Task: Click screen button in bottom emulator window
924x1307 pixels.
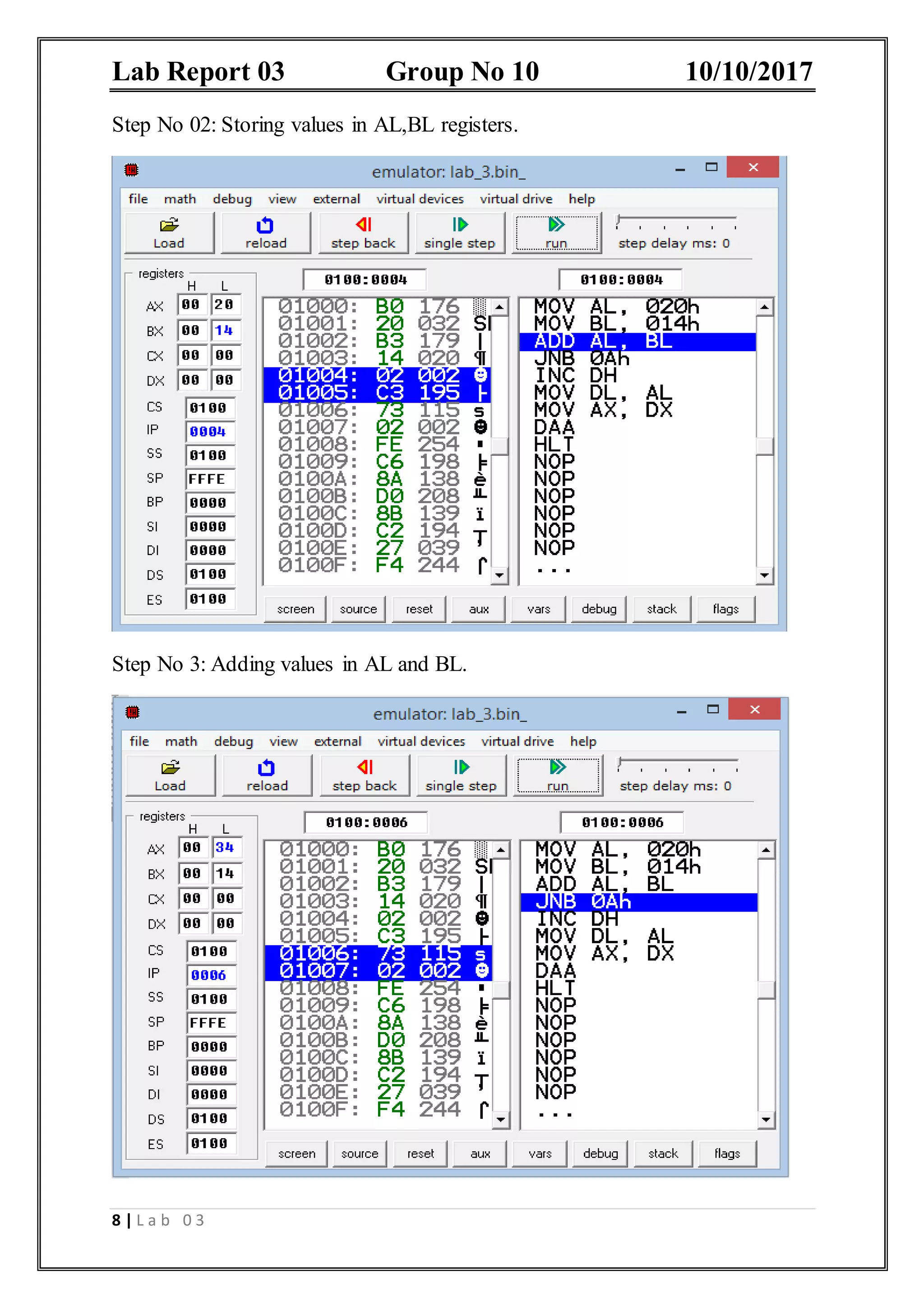Action: pyautogui.click(x=296, y=1153)
